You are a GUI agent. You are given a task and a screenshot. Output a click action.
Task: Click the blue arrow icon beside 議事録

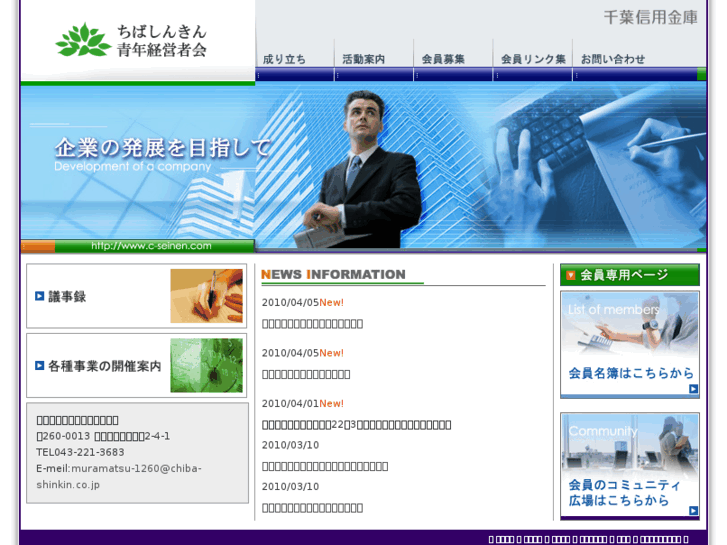[x=39, y=296]
